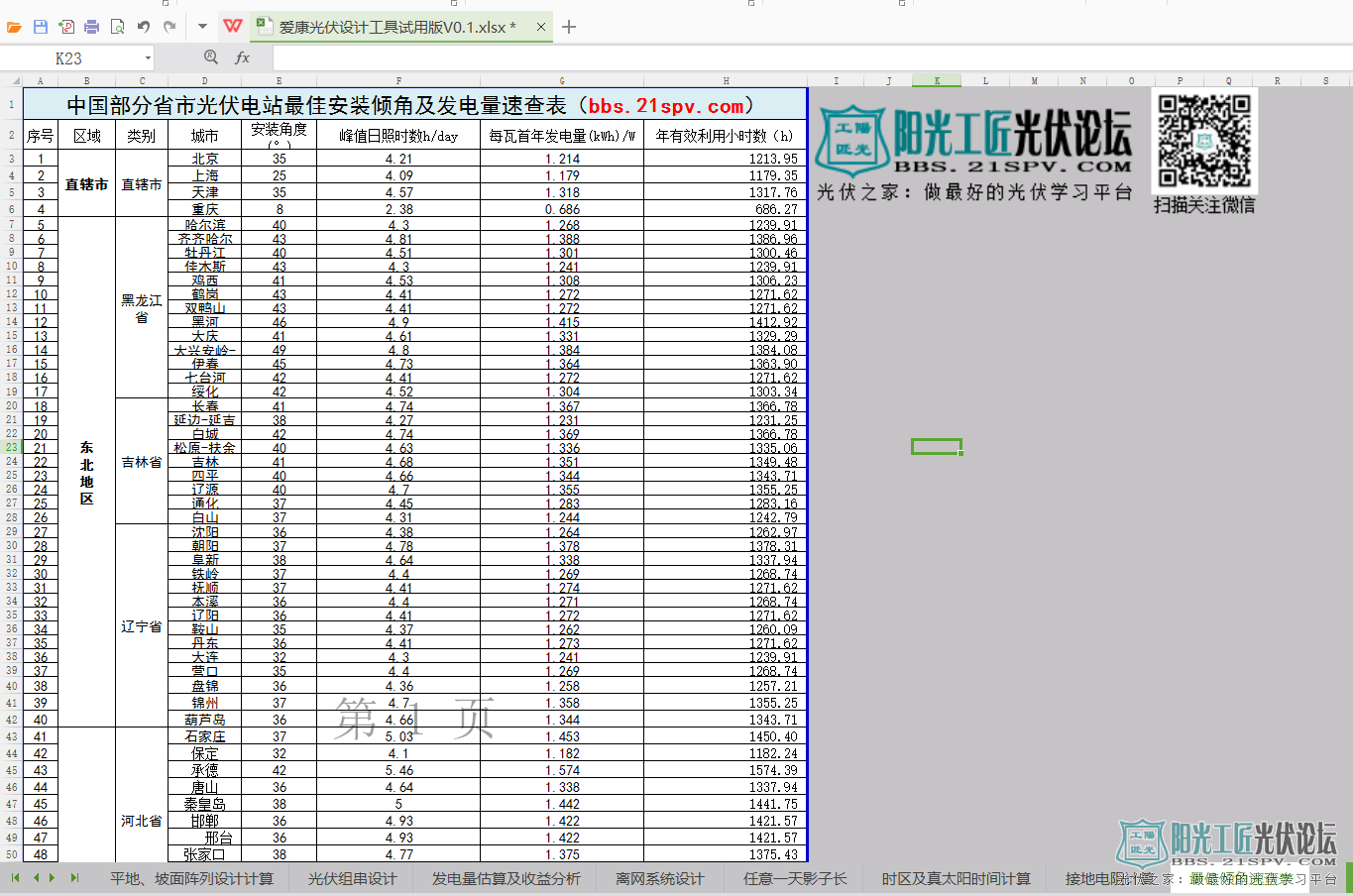
Task: Open Print Preview from the toolbar
Action: [x=117, y=27]
